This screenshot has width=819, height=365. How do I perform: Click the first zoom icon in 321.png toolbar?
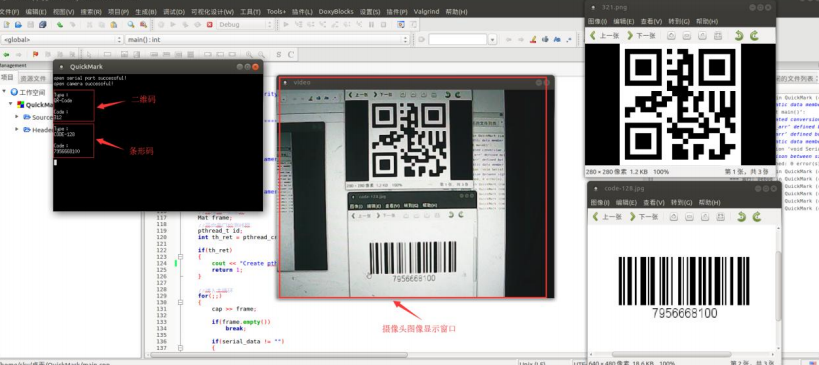tap(672, 36)
